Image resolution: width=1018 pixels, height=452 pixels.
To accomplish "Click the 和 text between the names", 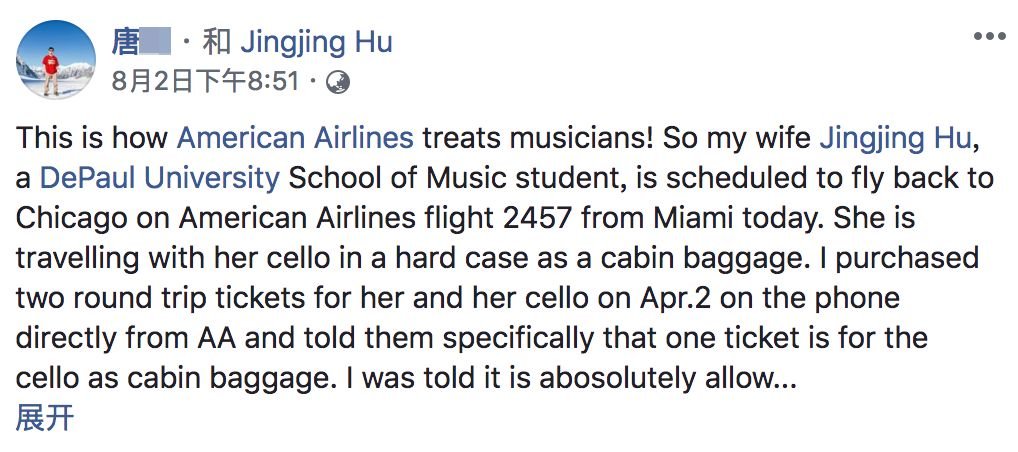I will pos(217,42).
